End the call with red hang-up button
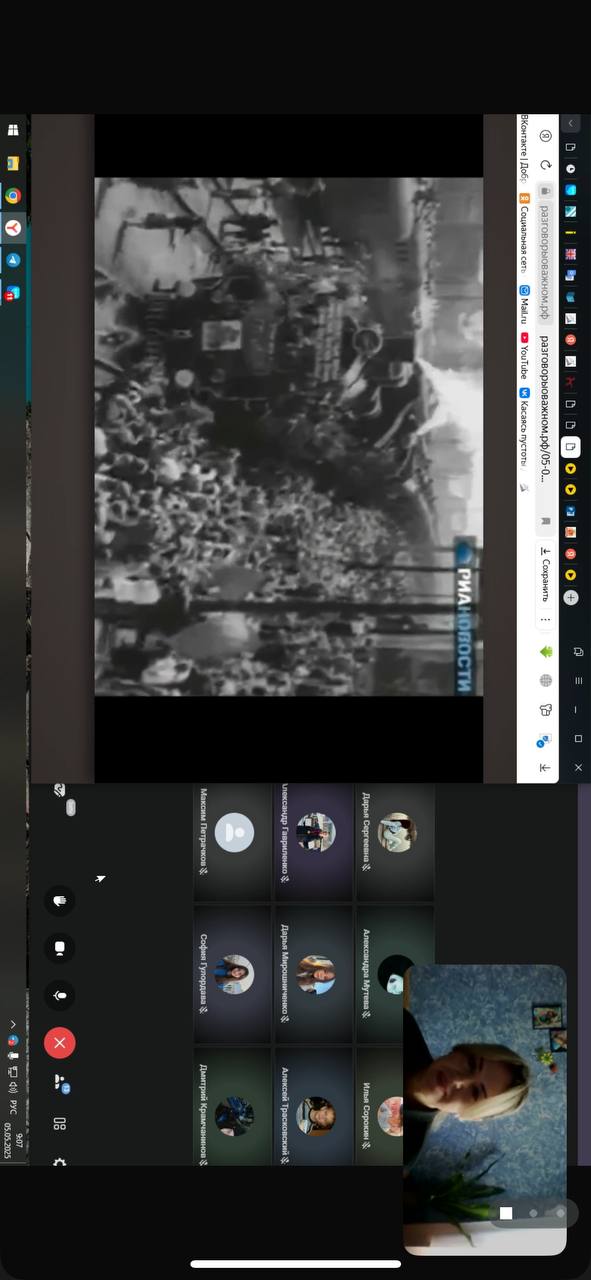 click(x=60, y=1043)
